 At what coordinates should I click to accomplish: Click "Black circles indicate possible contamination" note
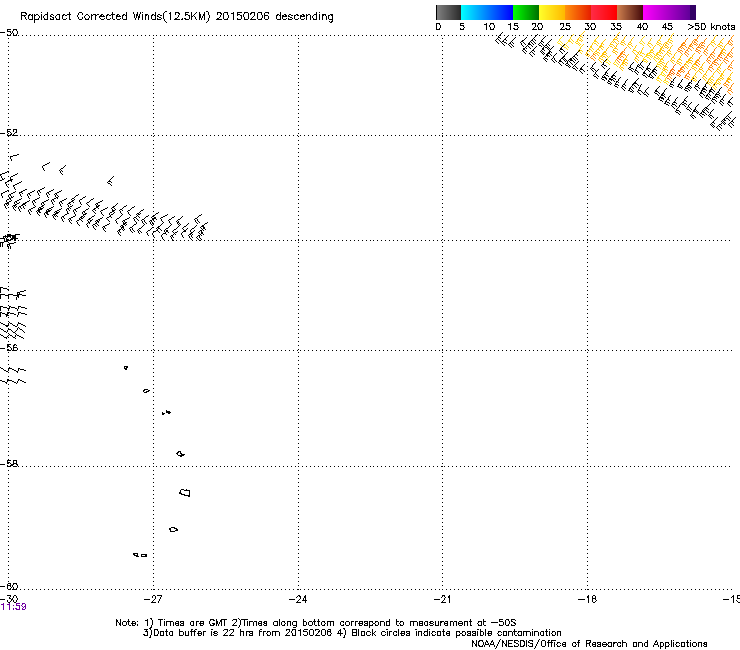[456, 633]
